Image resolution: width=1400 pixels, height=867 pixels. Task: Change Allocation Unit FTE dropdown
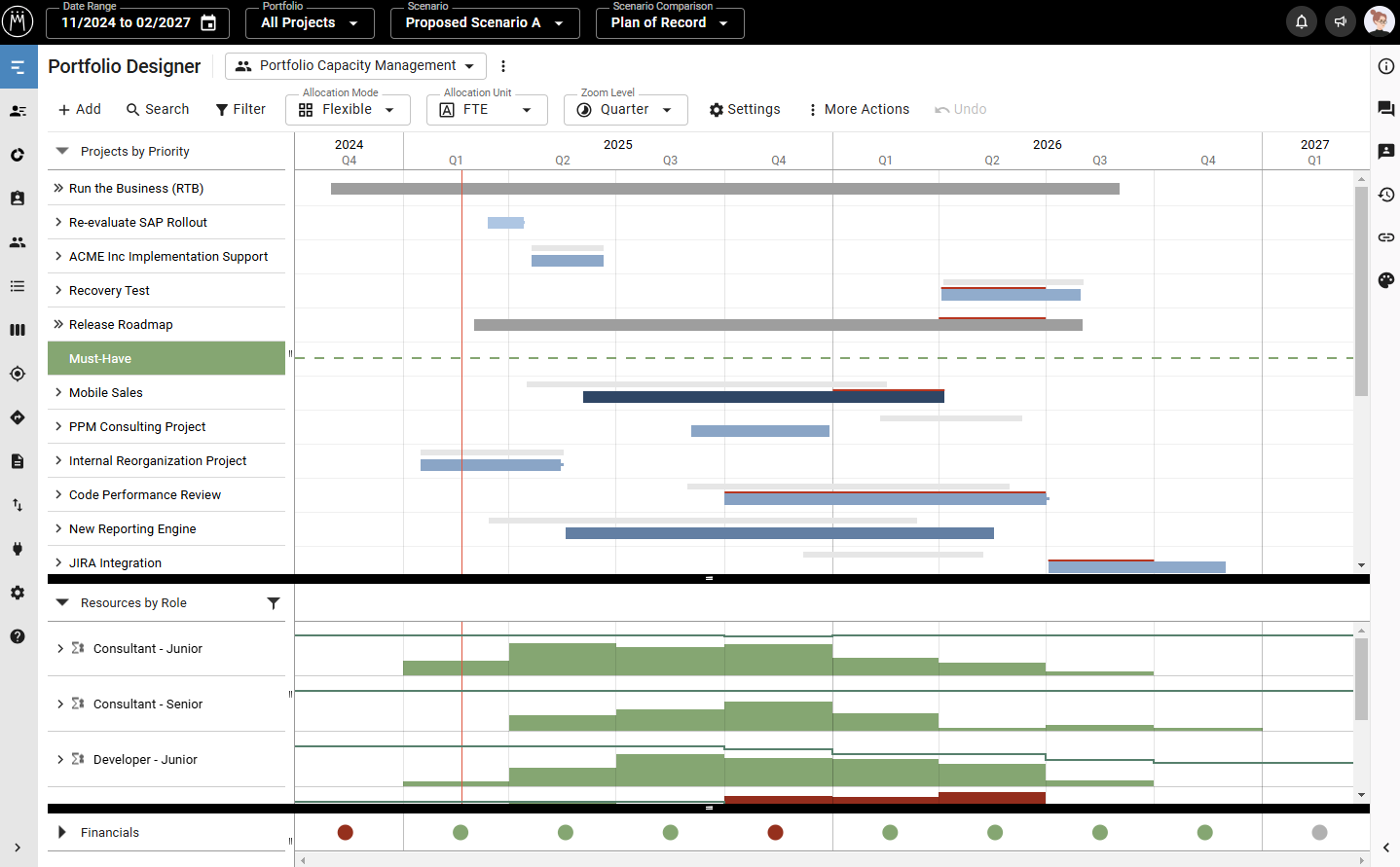[x=487, y=110]
